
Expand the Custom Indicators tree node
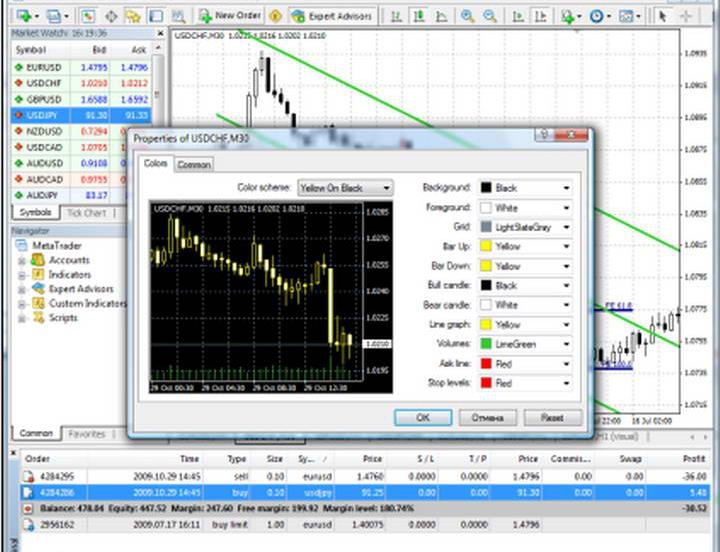(22, 304)
